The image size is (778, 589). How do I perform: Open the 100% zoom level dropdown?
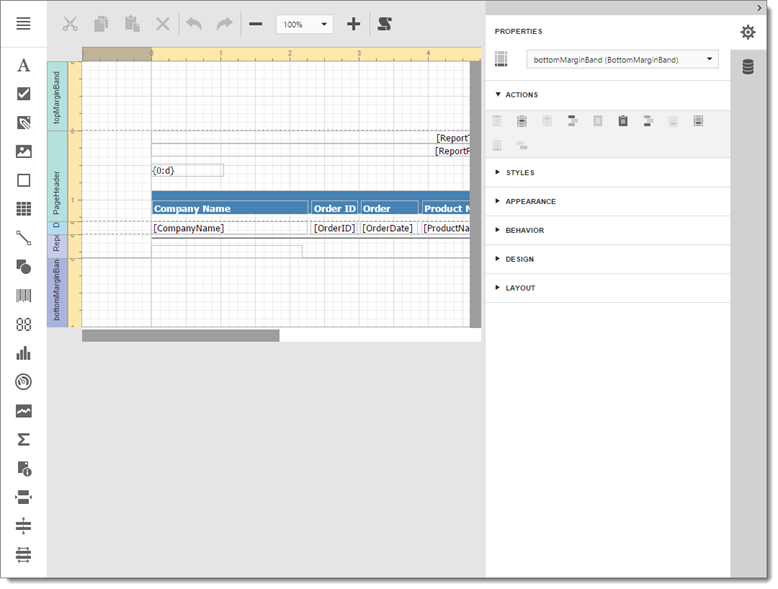pyautogui.click(x=305, y=24)
